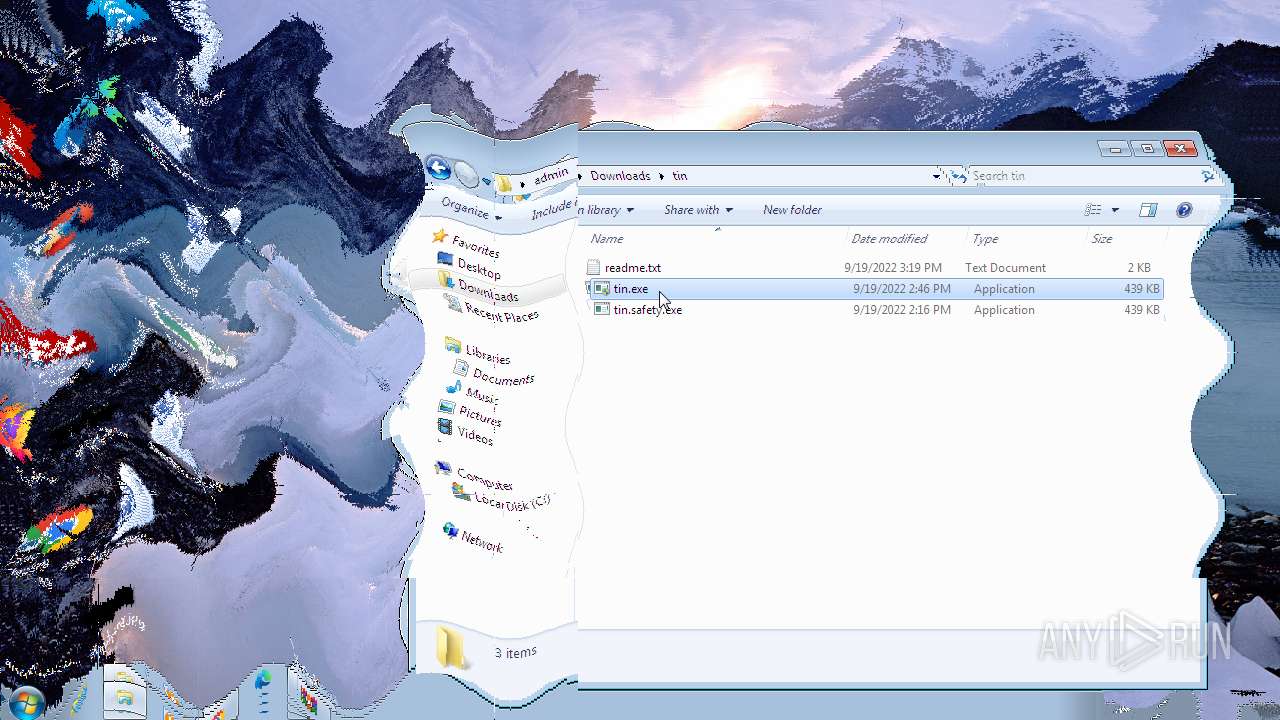Select Downloads in the navigation pane

pyautogui.click(x=488, y=292)
